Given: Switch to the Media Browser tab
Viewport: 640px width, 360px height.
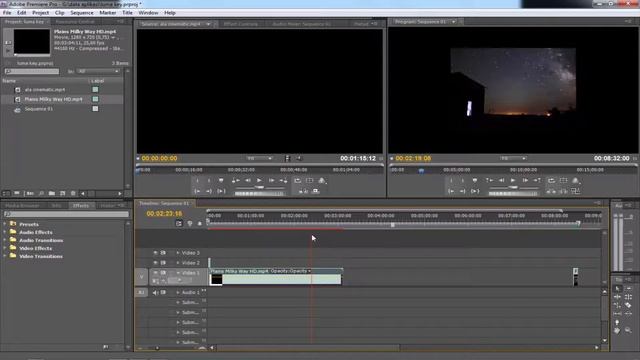Looking at the screenshot, I should click(x=22, y=206).
